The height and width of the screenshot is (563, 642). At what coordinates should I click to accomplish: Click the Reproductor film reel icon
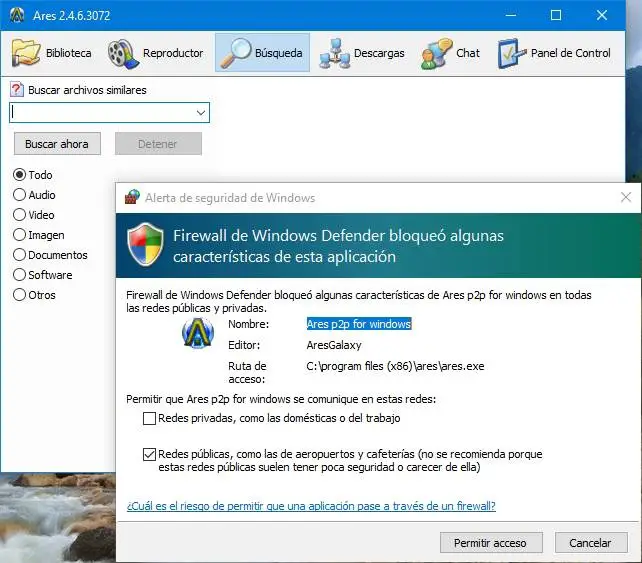[123, 53]
